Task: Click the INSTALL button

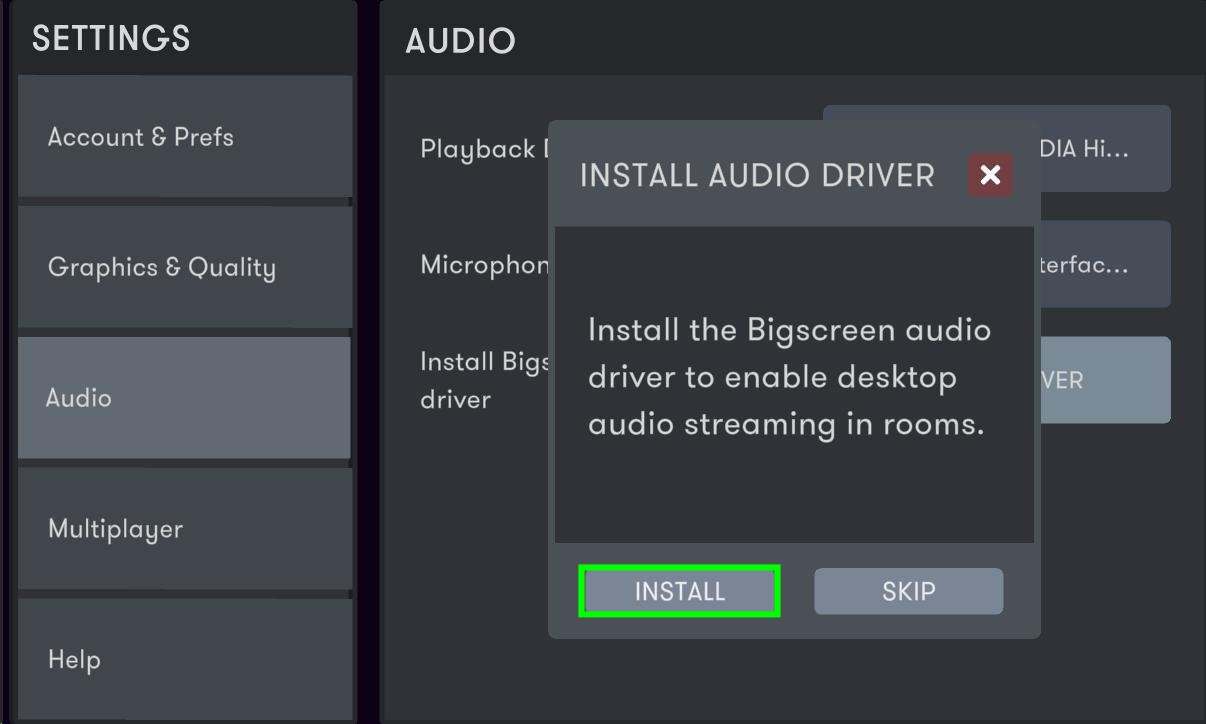Action: coord(679,591)
